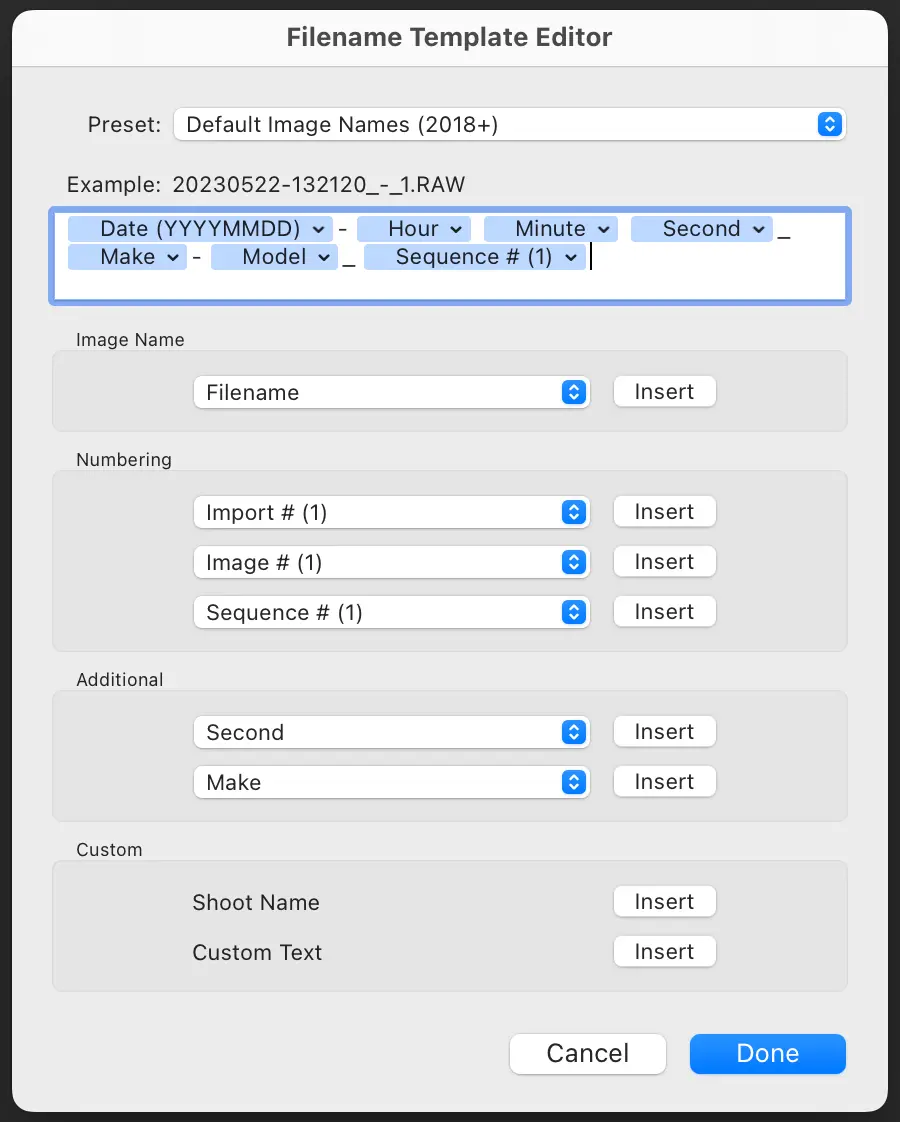Open the Date (YYYYMMDD) token options
900x1122 pixels.
pyautogui.click(x=314, y=228)
